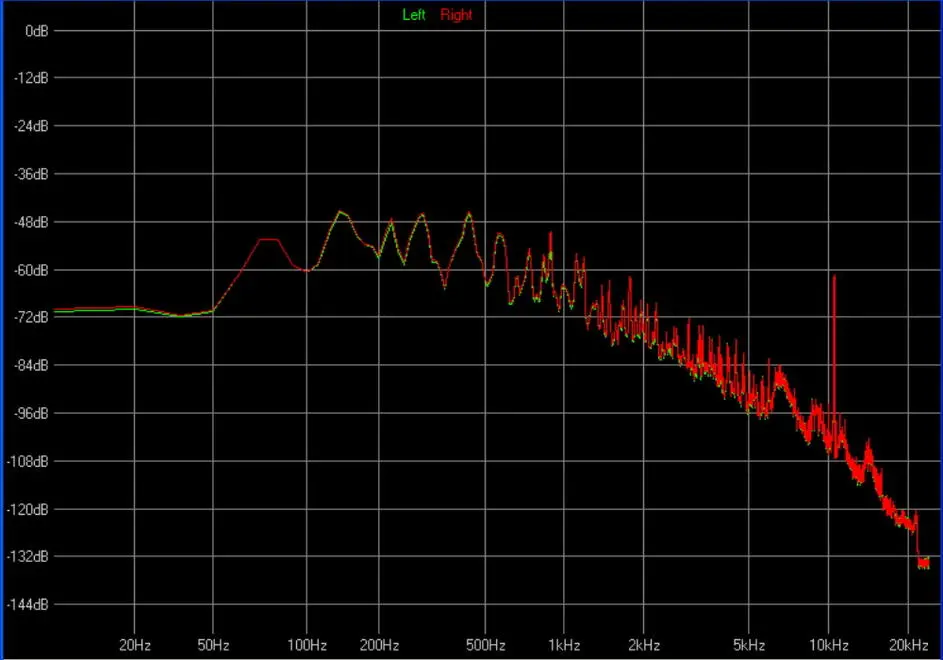The height and width of the screenshot is (660, 943).
Task: Select the -36dB level label
Action: pyautogui.click(x=32, y=174)
